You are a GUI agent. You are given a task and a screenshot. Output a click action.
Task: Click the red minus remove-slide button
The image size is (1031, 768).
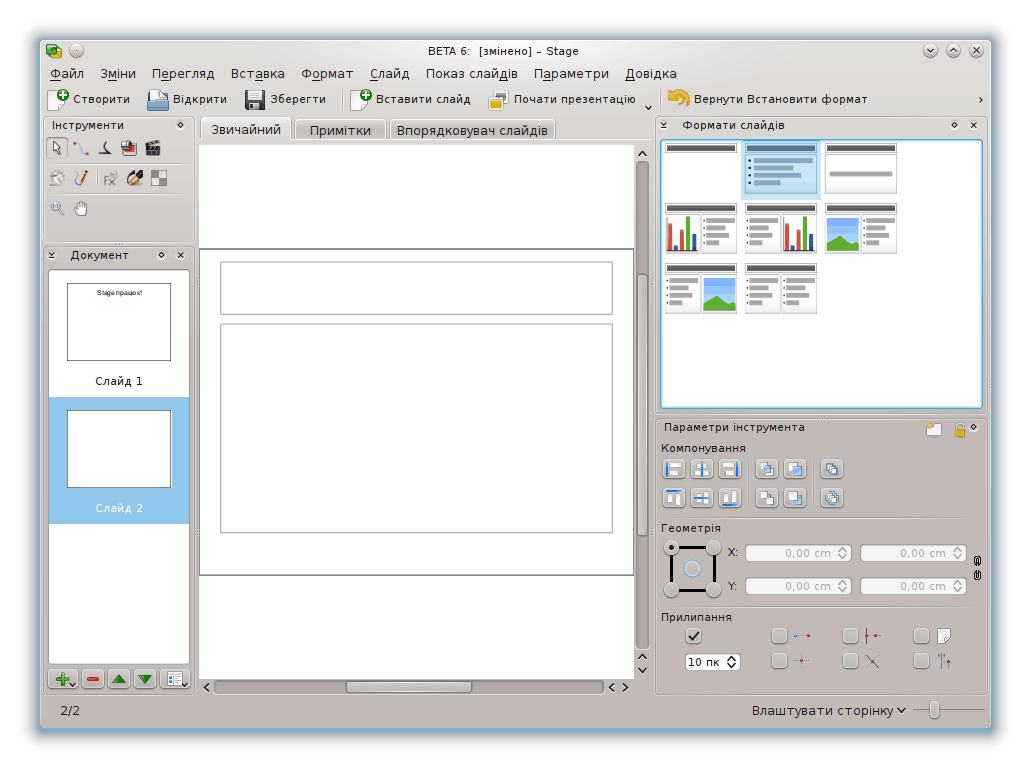click(93, 679)
